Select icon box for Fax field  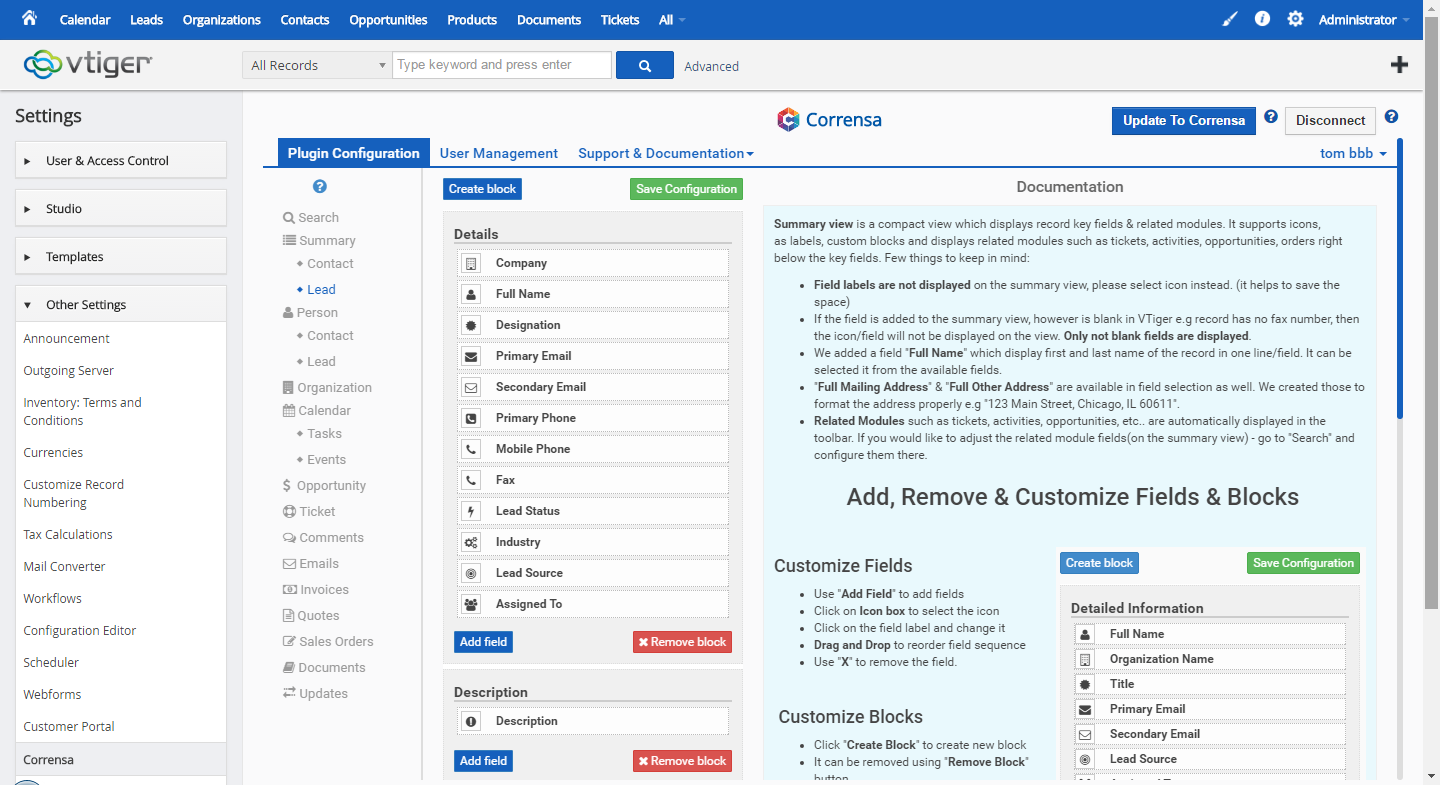[471, 480]
